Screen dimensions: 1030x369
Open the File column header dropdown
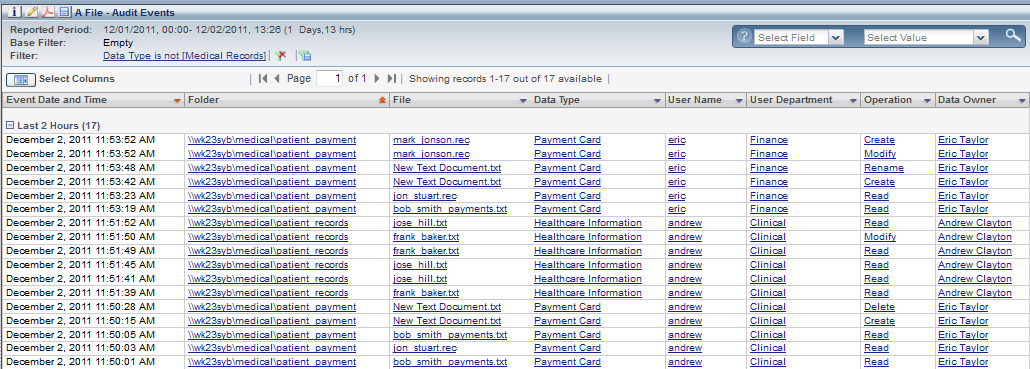[x=523, y=101]
